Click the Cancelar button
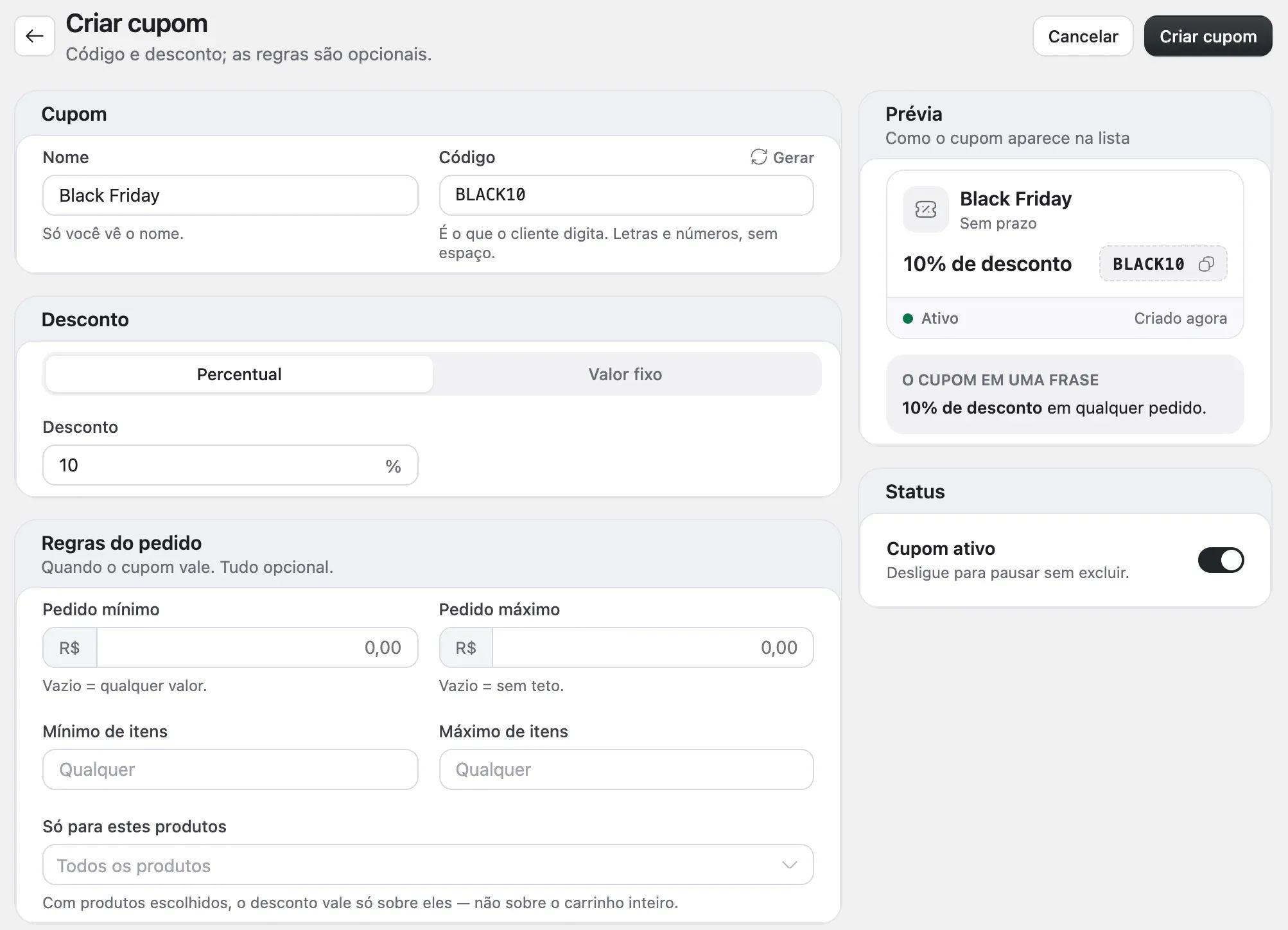 coord(1083,37)
